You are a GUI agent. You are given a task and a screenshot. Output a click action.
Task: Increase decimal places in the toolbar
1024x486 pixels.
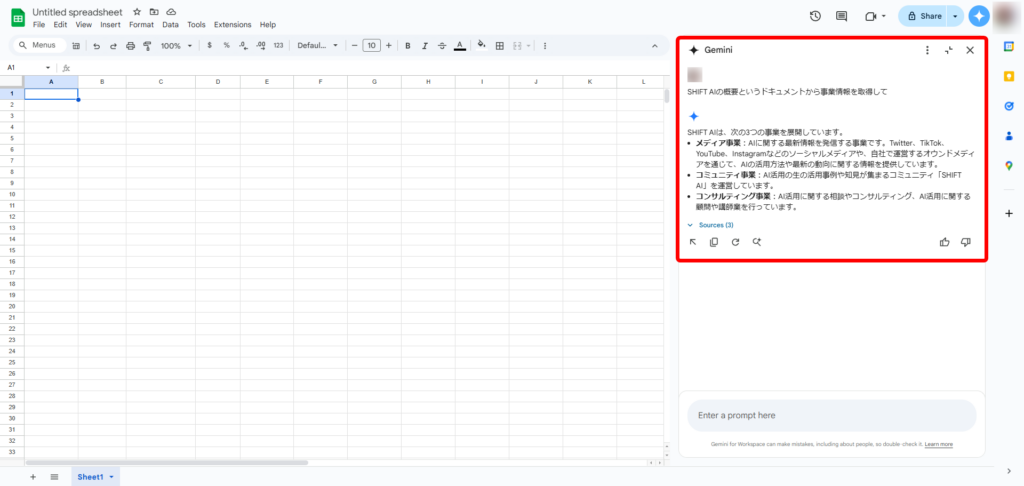261,46
